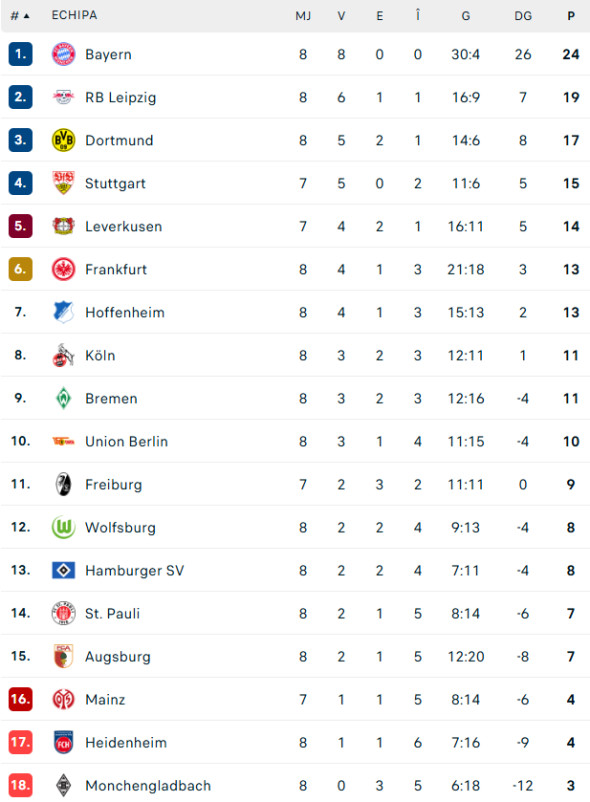
Task: Select the Frankfurt eagle crest
Action: click(x=62, y=269)
